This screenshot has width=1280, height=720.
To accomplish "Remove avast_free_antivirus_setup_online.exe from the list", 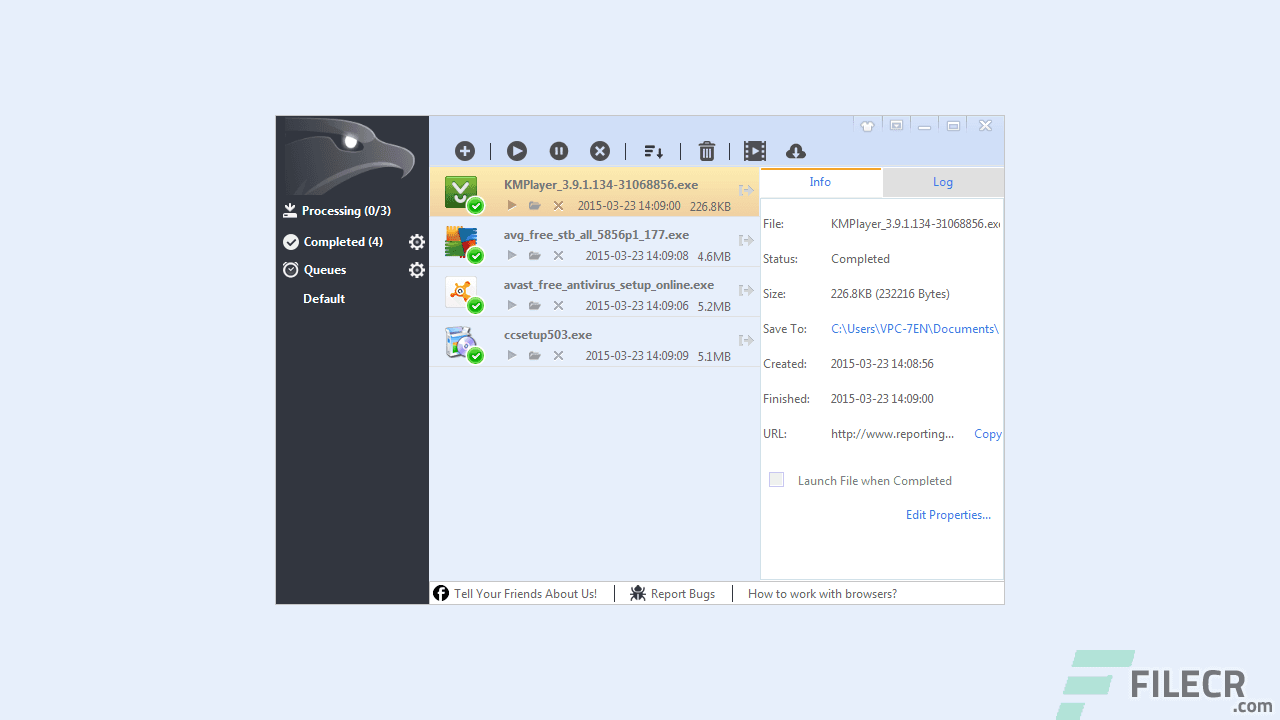I will pyautogui.click(x=557, y=305).
